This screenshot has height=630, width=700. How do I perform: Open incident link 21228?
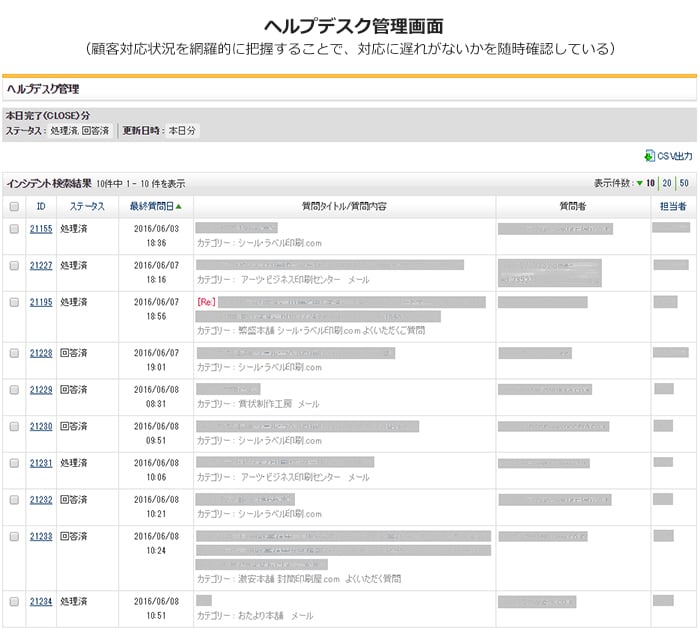coord(41,353)
